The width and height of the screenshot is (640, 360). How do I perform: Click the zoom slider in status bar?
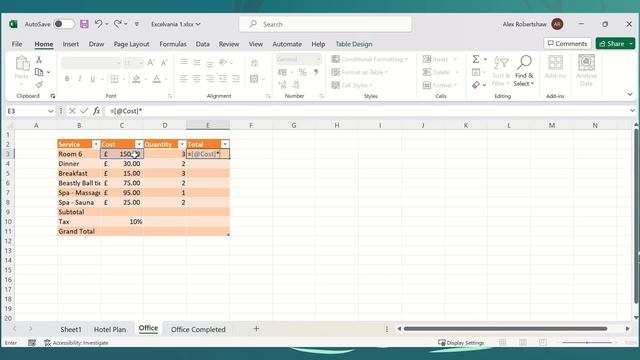point(587,343)
